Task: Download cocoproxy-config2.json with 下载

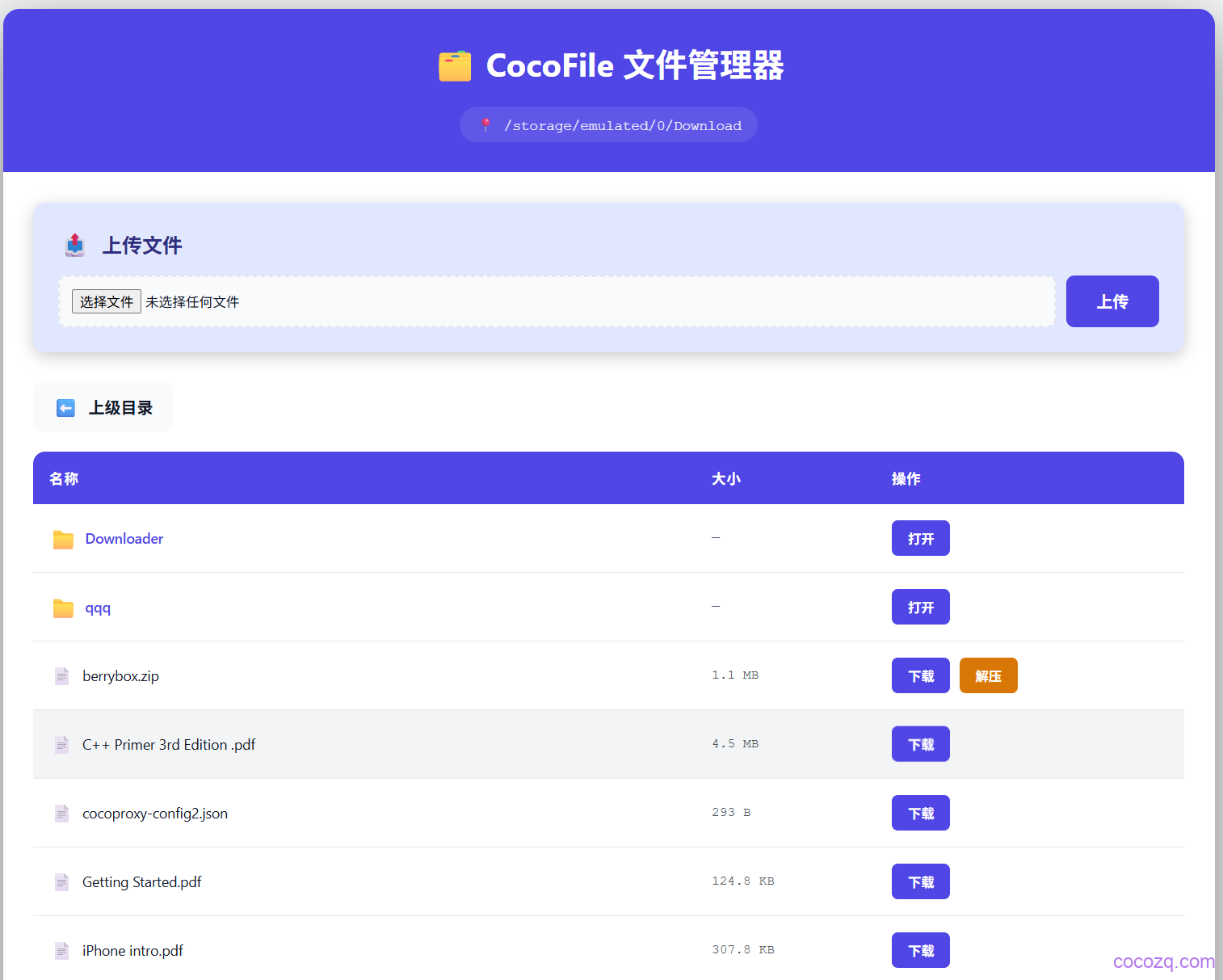Action: [921, 814]
